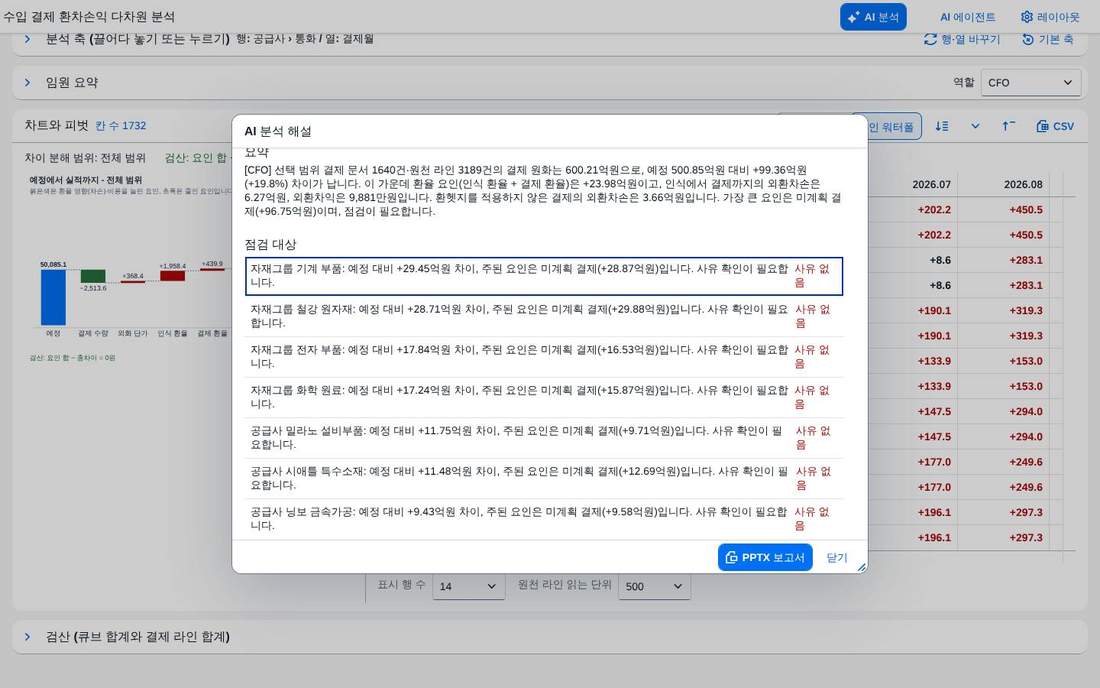The image size is (1100, 688).
Task: Click 사유 없음 tag for 철강 원자재
Action: point(812,316)
